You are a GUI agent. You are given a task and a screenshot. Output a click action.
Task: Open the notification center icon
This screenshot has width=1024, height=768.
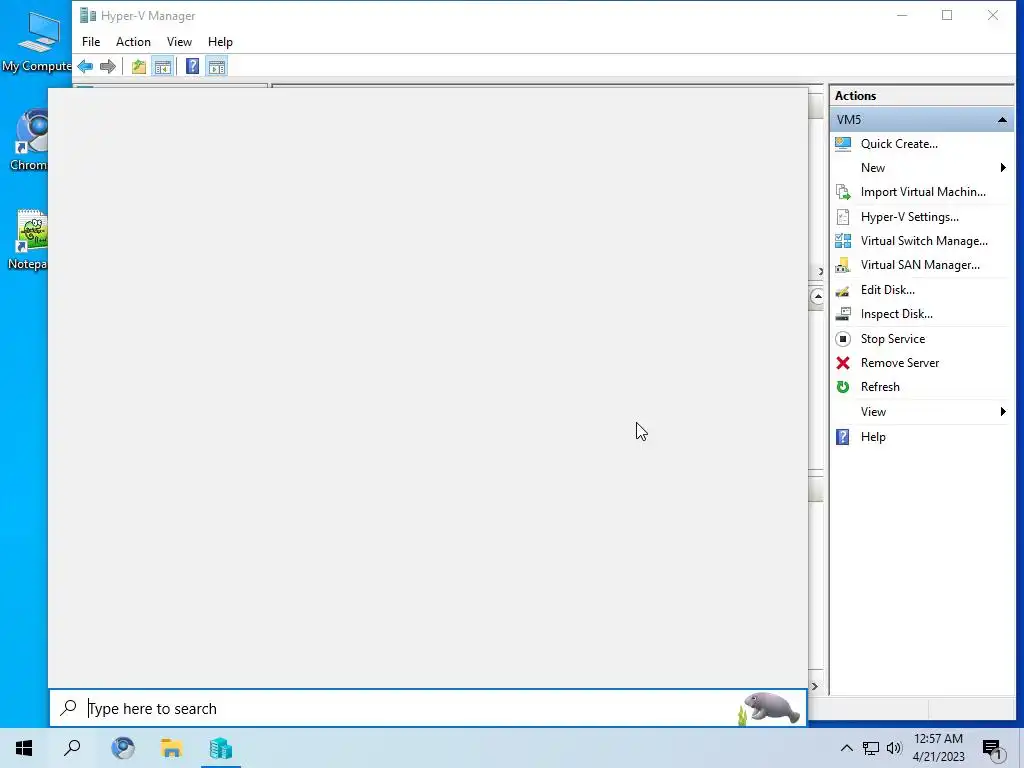[x=992, y=749]
